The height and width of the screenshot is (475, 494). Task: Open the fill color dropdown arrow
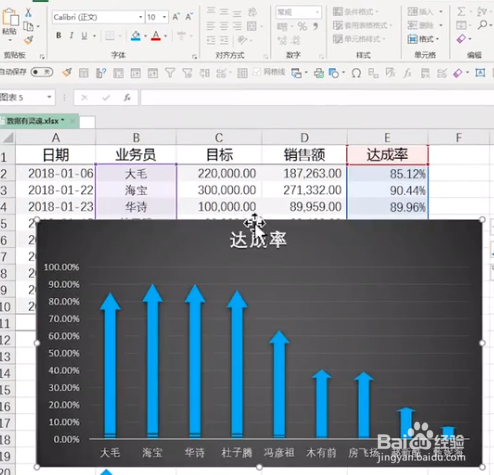tap(145, 36)
